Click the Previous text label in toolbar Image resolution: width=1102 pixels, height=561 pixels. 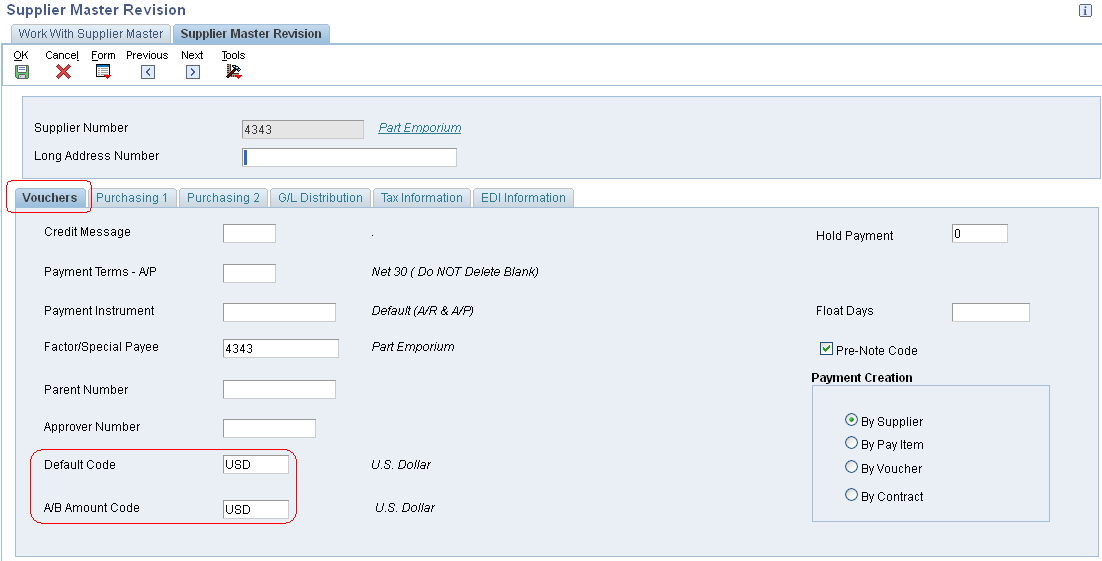(147, 55)
